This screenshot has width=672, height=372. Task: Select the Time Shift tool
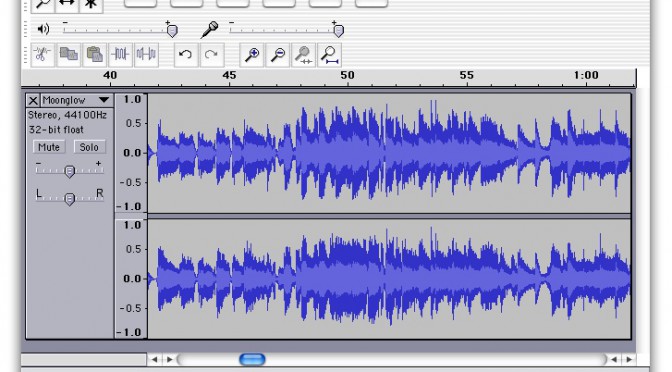pos(67,5)
